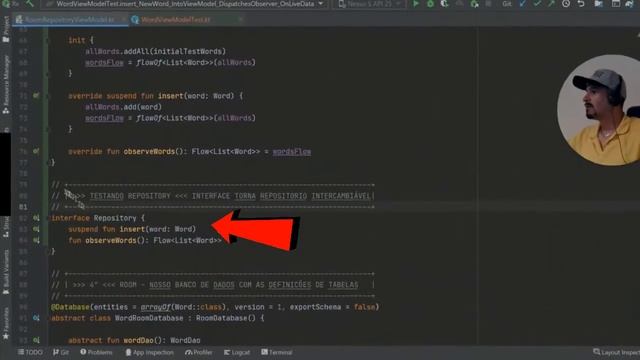Click the Debug bug icon
Image resolution: width=640 pixels, height=360 pixels.
430,4
